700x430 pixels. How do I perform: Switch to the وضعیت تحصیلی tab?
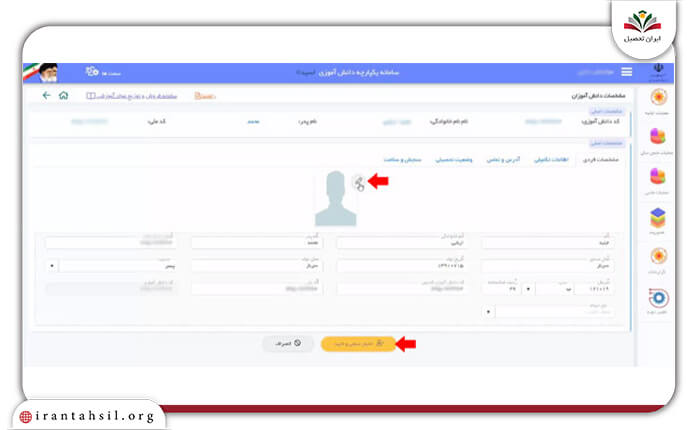pyautogui.click(x=454, y=159)
